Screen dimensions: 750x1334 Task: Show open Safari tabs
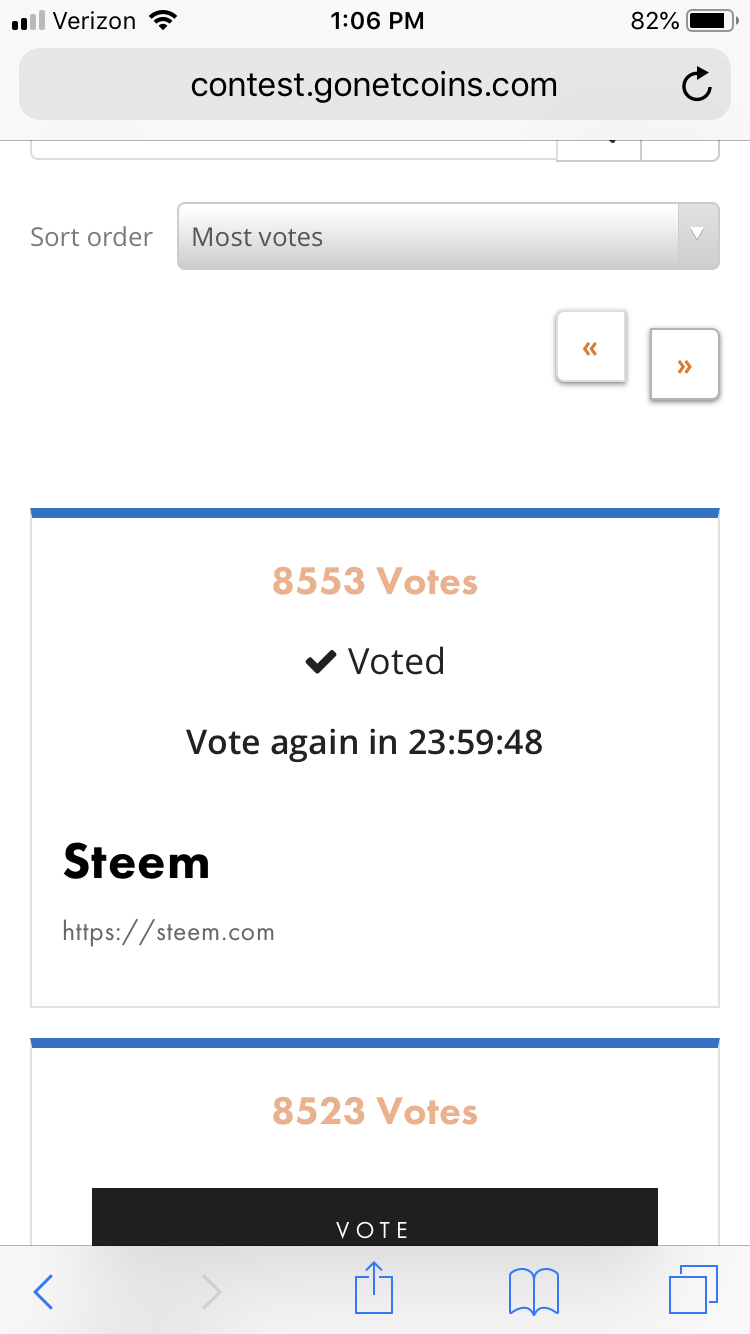692,1290
